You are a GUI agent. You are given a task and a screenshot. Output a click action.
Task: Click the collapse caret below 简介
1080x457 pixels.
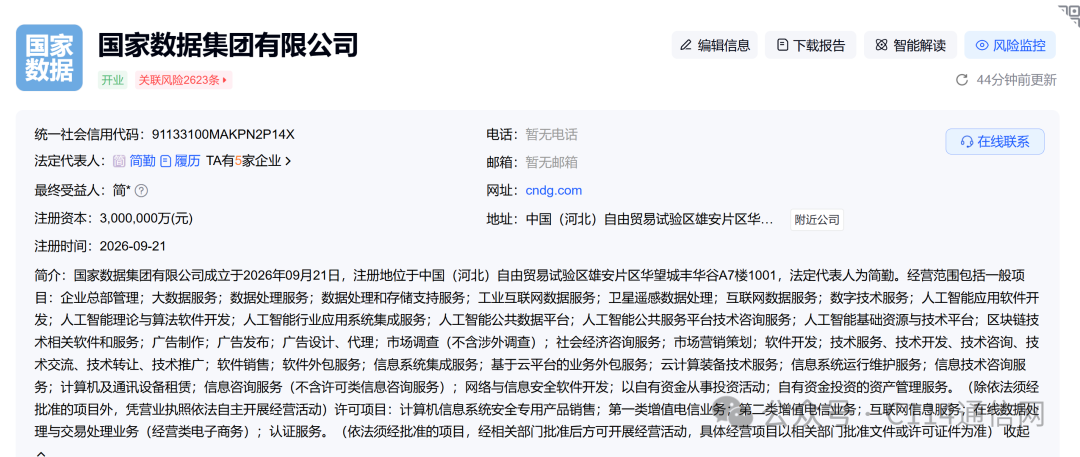coord(41,454)
